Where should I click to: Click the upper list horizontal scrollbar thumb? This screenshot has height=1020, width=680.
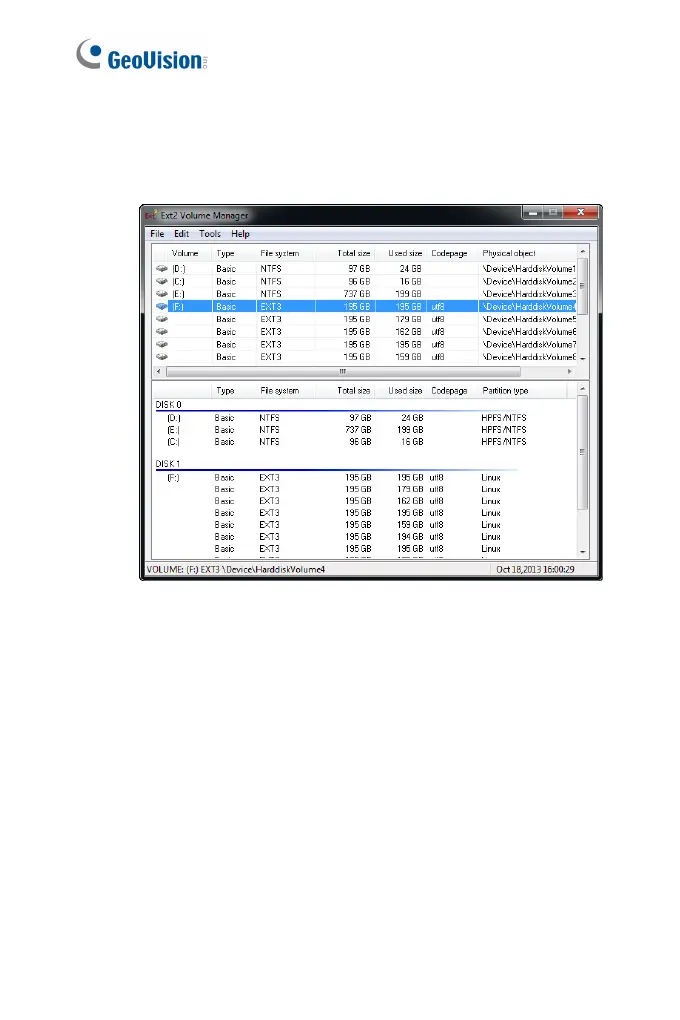[343, 371]
